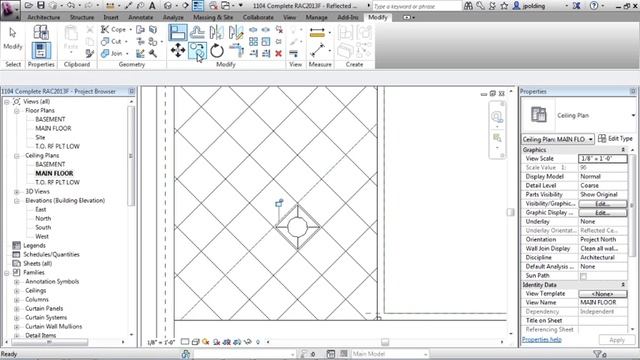This screenshot has width=640, height=360.
Task: Click the Open folder icon in quick access toolbar
Action: click(29, 6)
